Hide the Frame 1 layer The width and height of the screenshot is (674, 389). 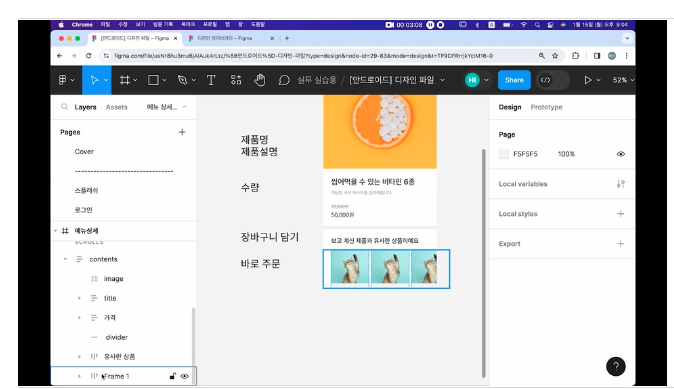185,376
